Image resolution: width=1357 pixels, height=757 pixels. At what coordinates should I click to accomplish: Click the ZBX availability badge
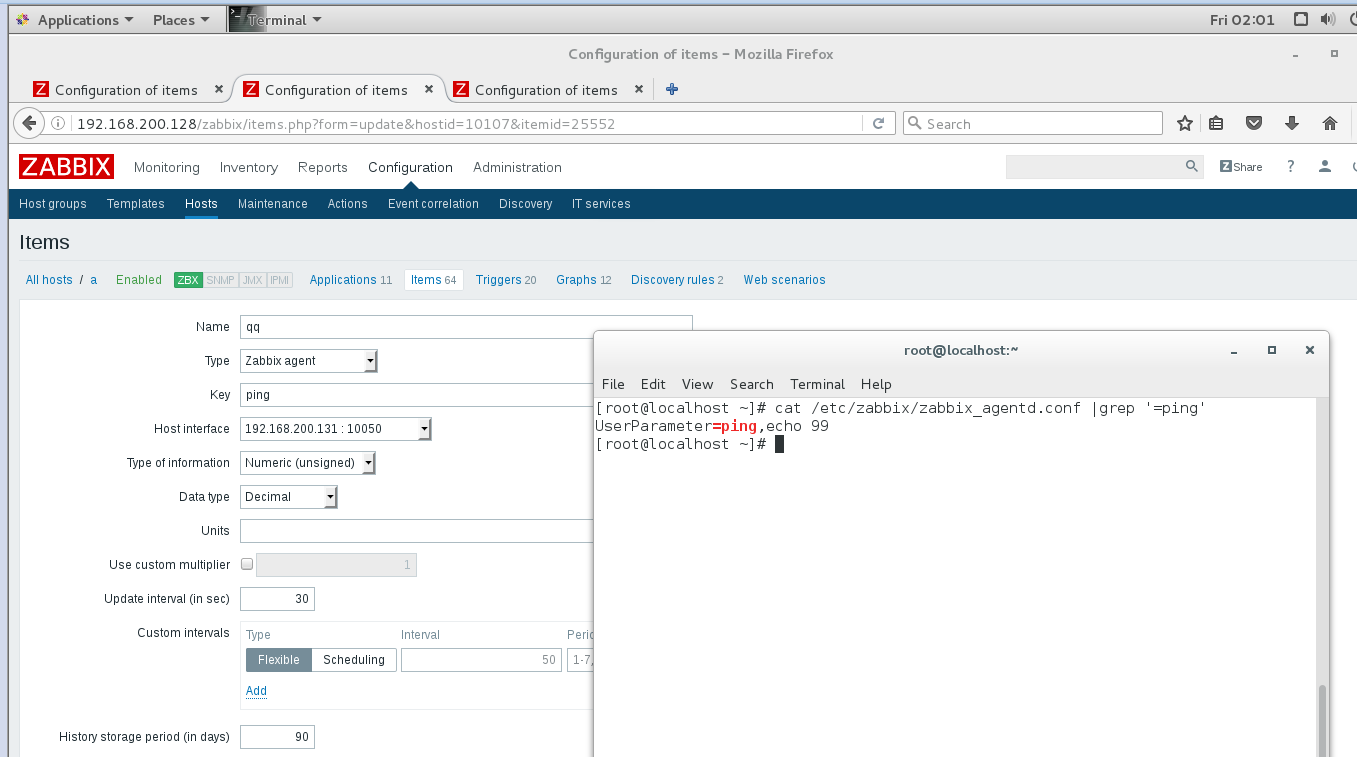pos(188,280)
